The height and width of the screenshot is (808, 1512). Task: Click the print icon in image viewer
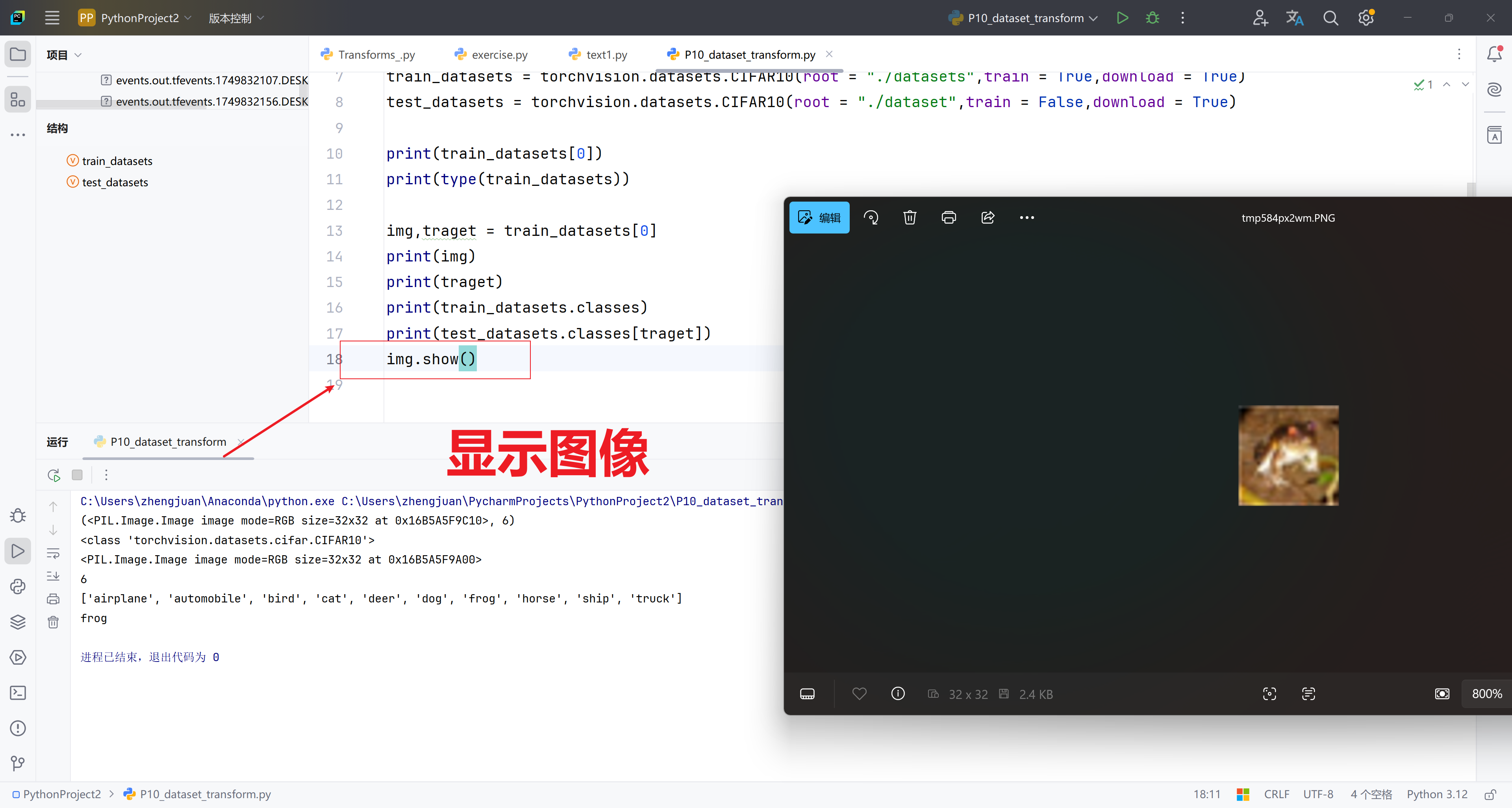click(949, 217)
